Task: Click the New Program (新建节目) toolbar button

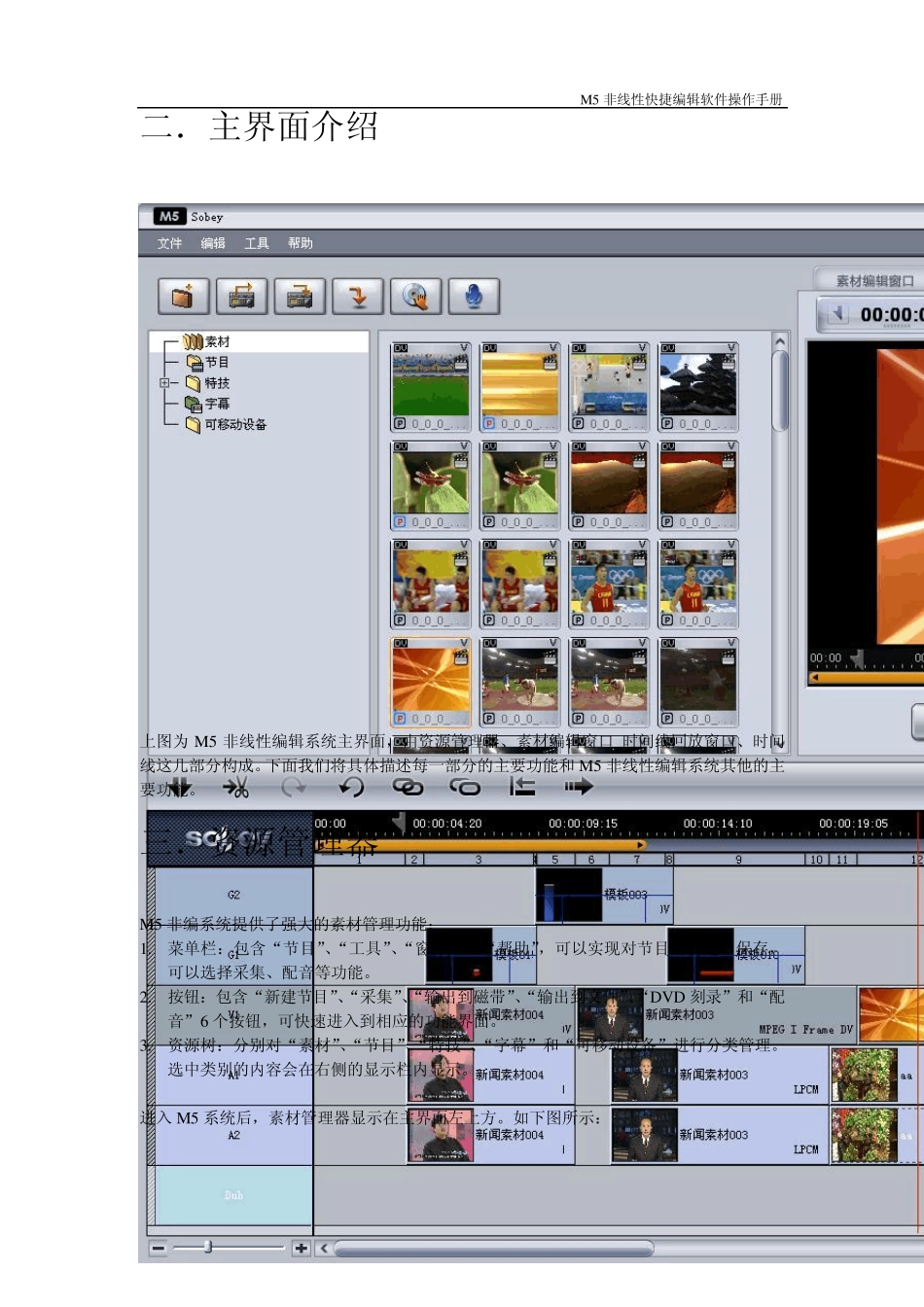Action: pos(183,296)
